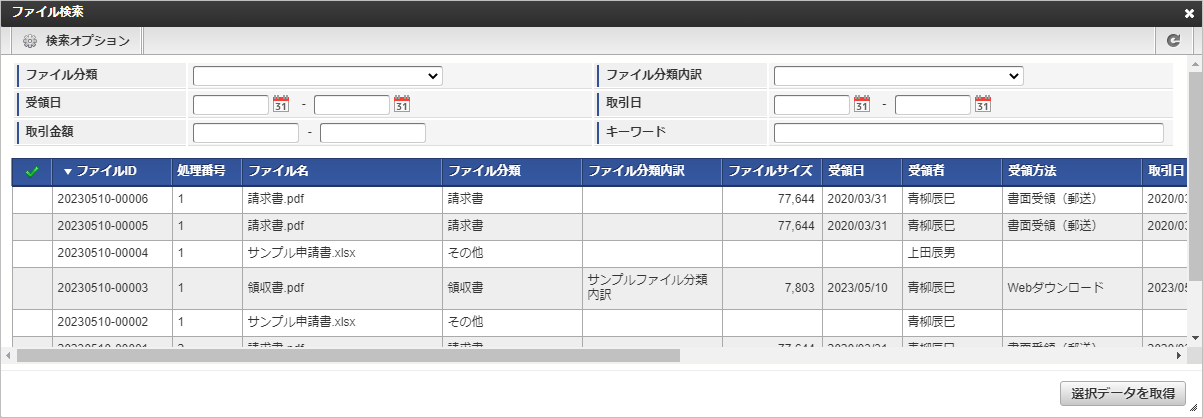Click the ファイル名 column header
The height and width of the screenshot is (418, 1203).
coord(279,172)
